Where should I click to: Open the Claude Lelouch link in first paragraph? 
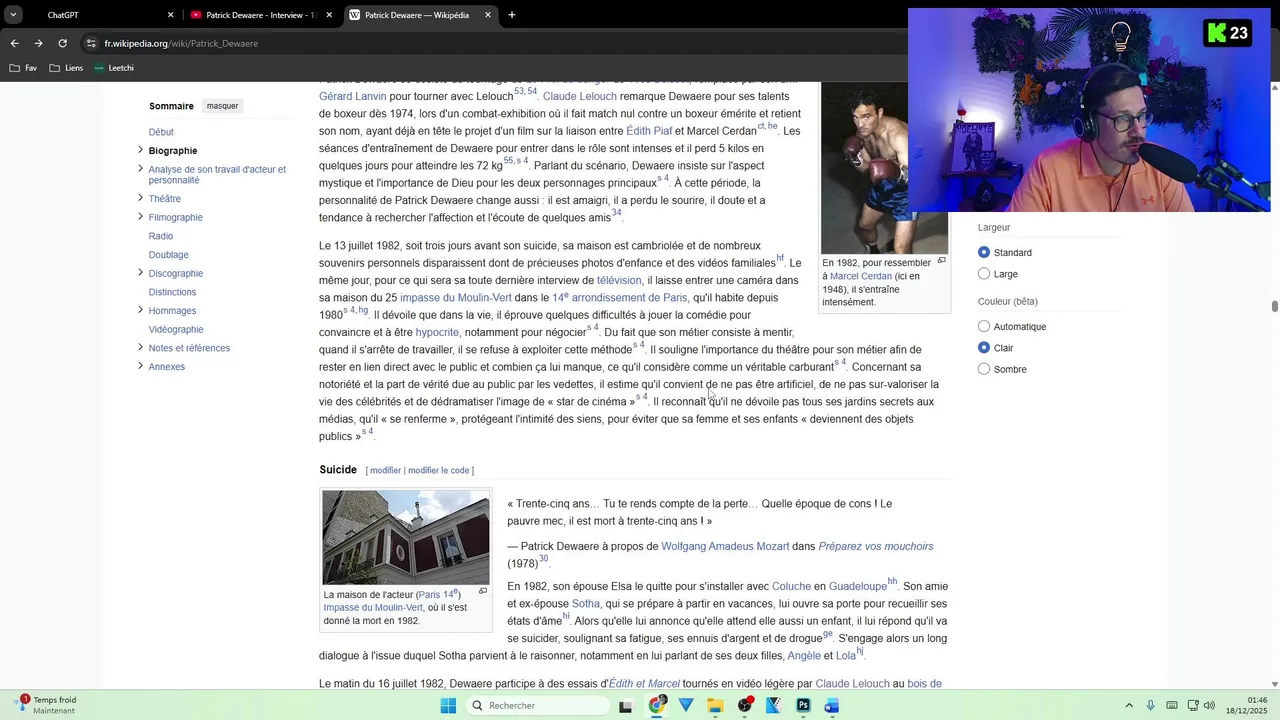coord(579,96)
